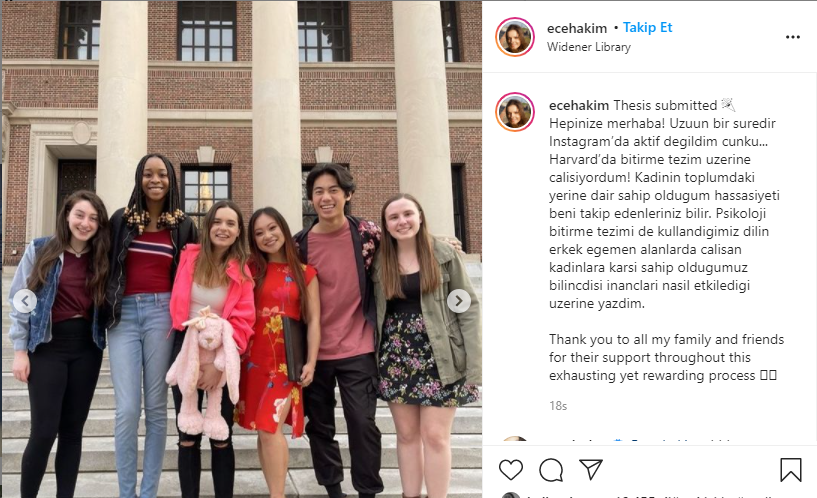
Task: Open profile picture beside Widener Library label
Action: (515, 36)
